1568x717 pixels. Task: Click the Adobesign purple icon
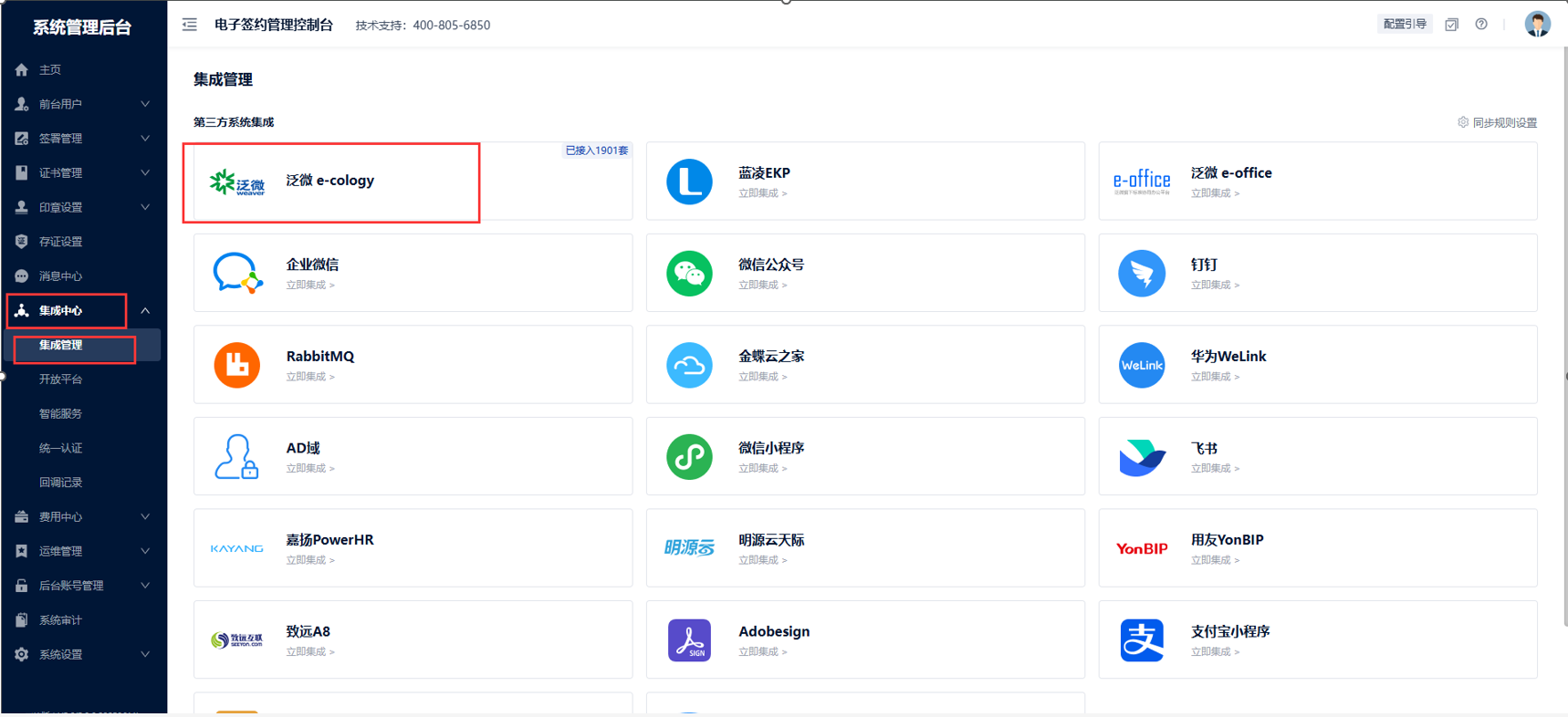pos(689,639)
